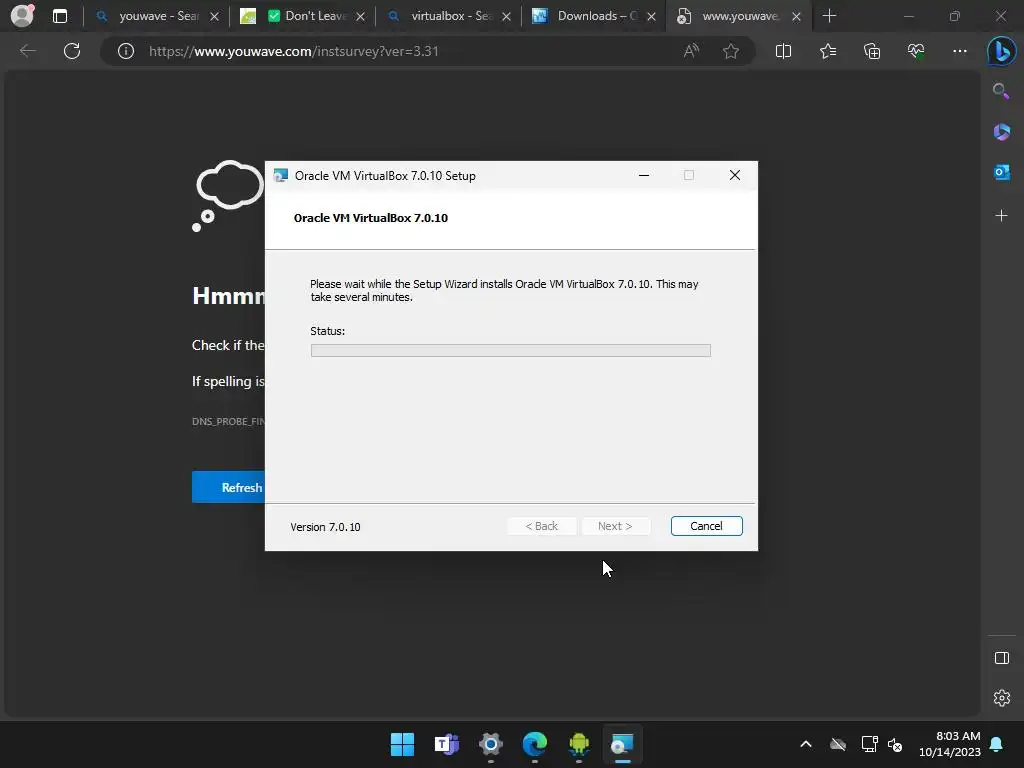Open a new browser tab
The image size is (1024, 768).
tap(829, 16)
